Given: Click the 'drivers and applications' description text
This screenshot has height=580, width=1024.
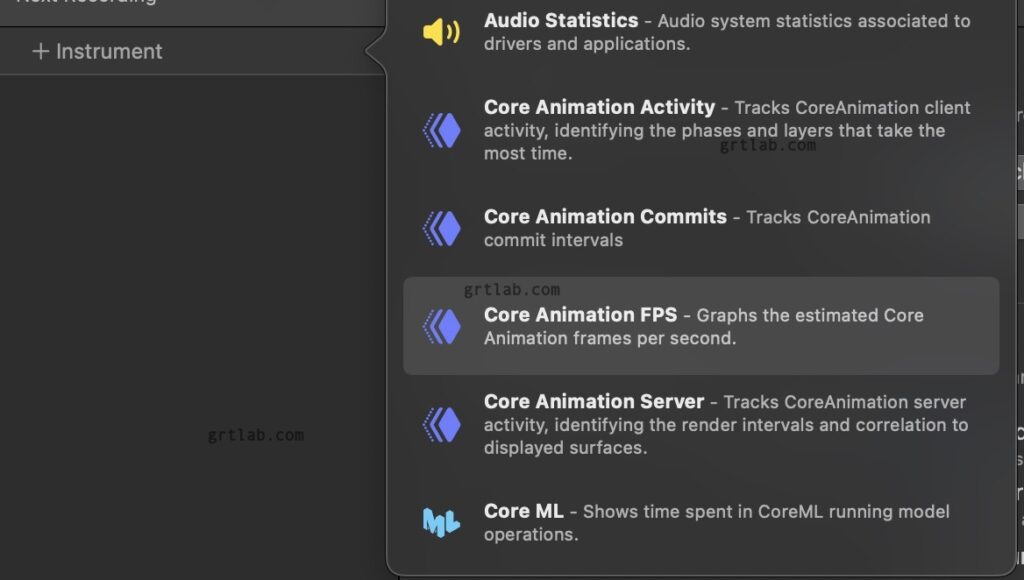Looking at the screenshot, I should tap(587, 44).
